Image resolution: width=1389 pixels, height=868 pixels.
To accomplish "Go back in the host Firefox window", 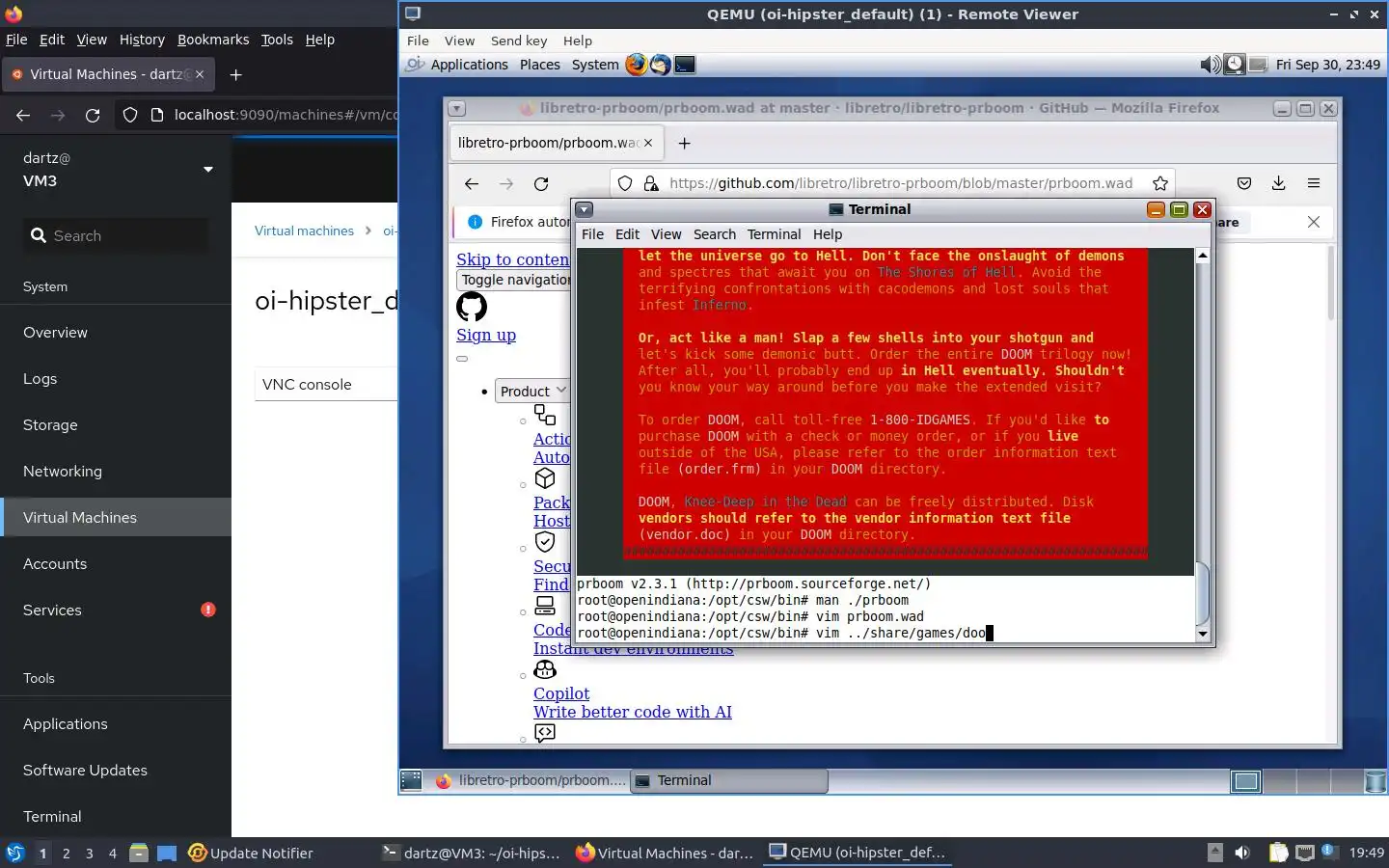I will pos(23,115).
